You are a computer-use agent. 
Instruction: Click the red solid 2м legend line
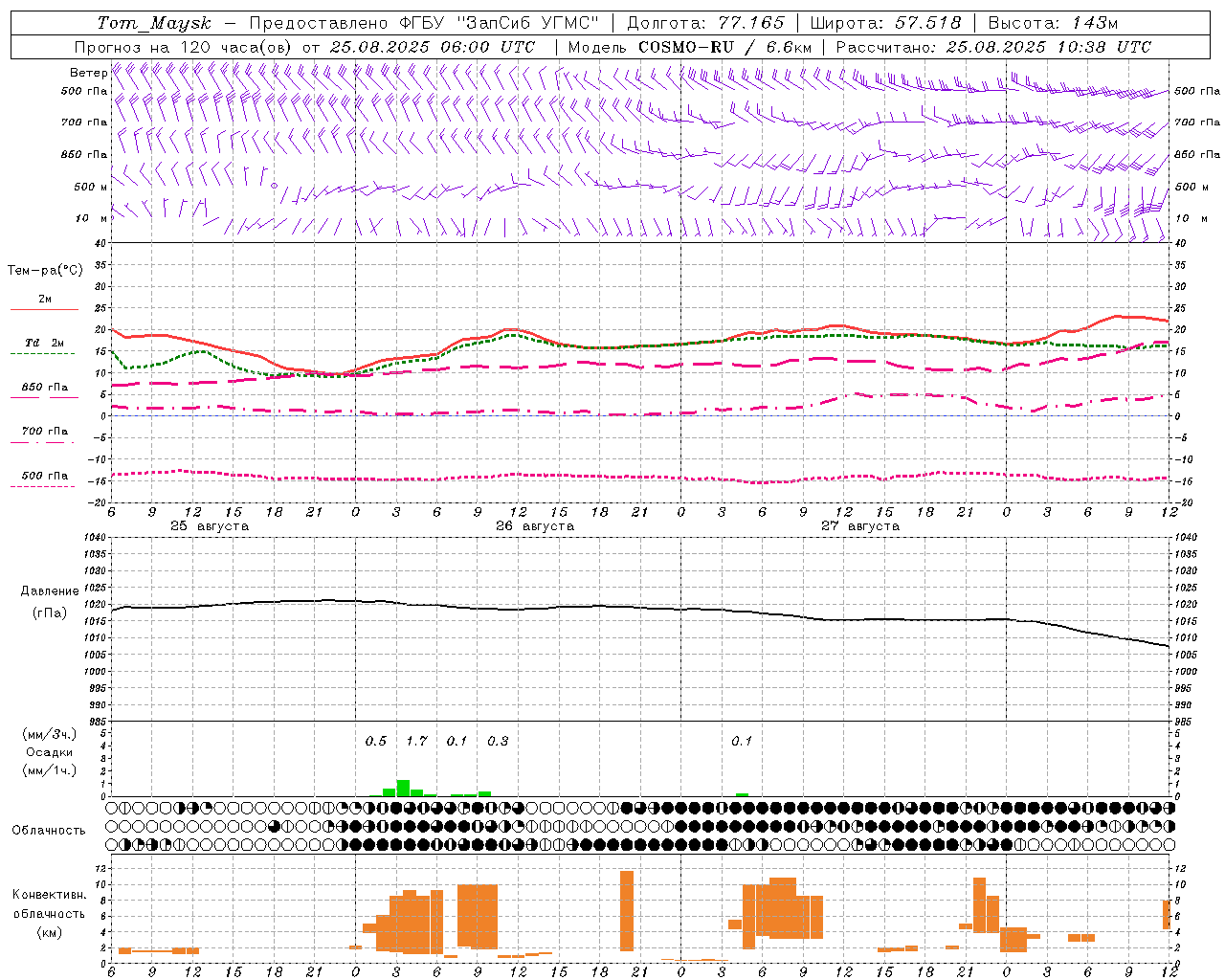tap(44, 309)
